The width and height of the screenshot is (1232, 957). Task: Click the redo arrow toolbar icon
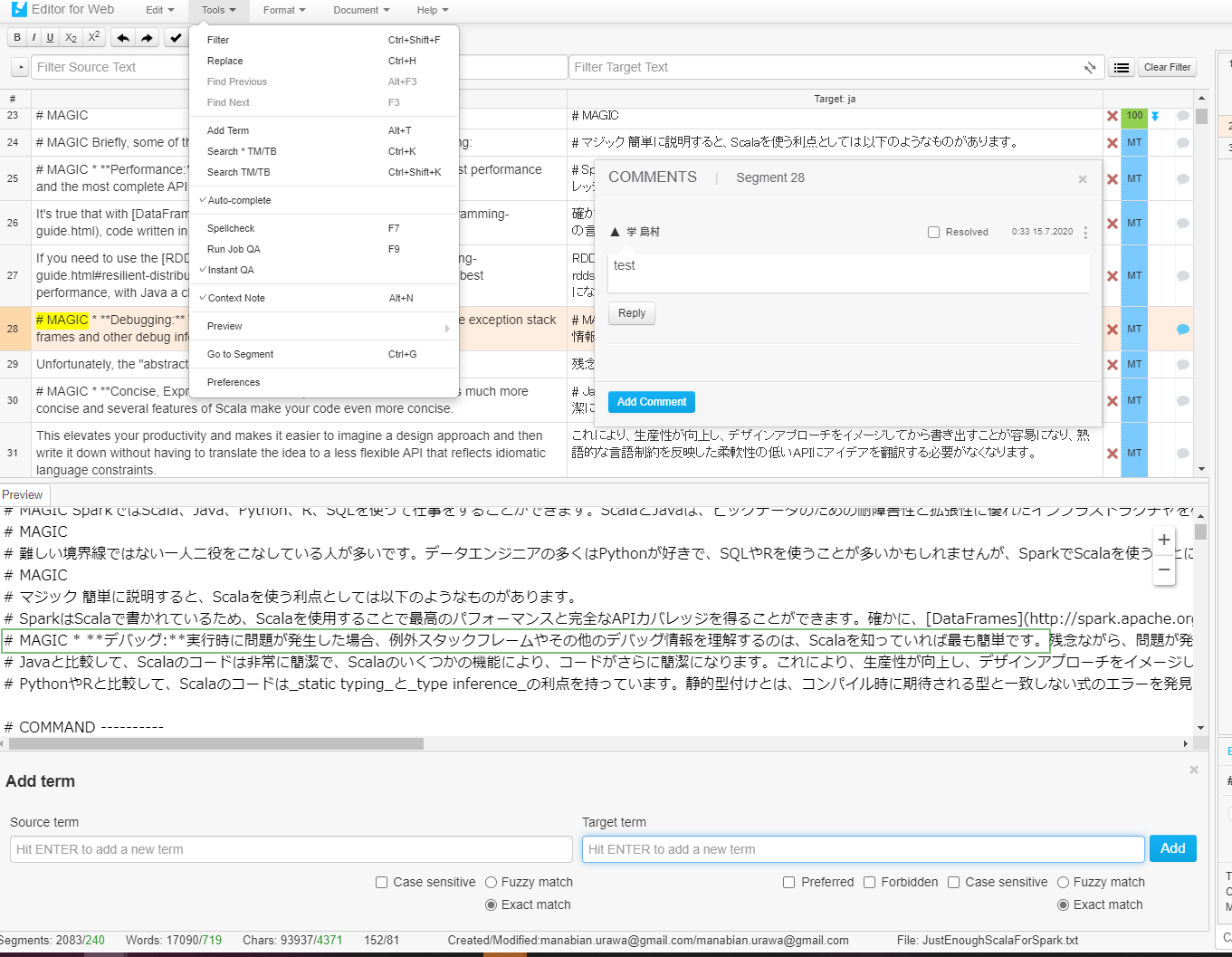click(x=147, y=37)
